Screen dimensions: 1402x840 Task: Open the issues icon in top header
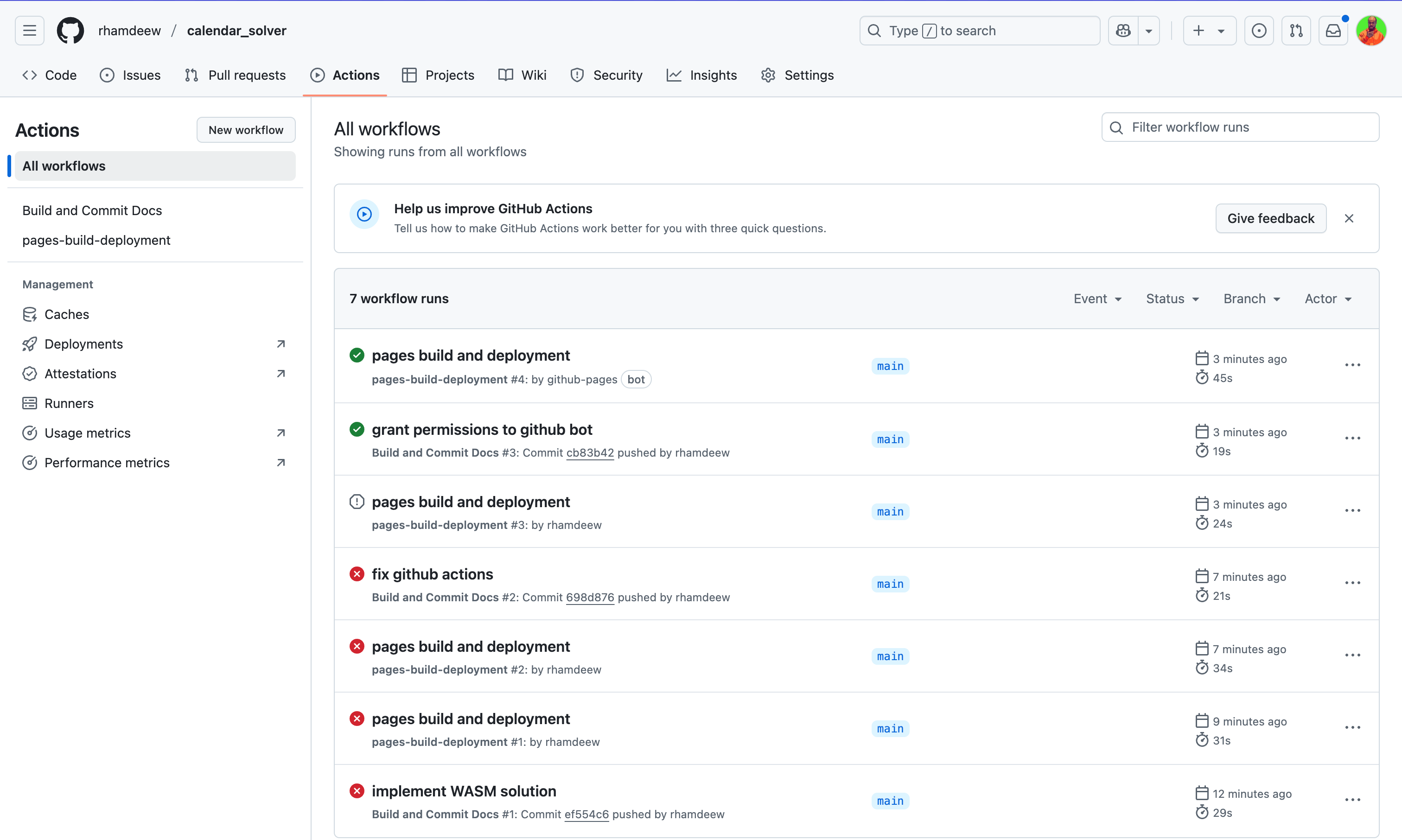pyautogui.click(x=1259, y=31)
